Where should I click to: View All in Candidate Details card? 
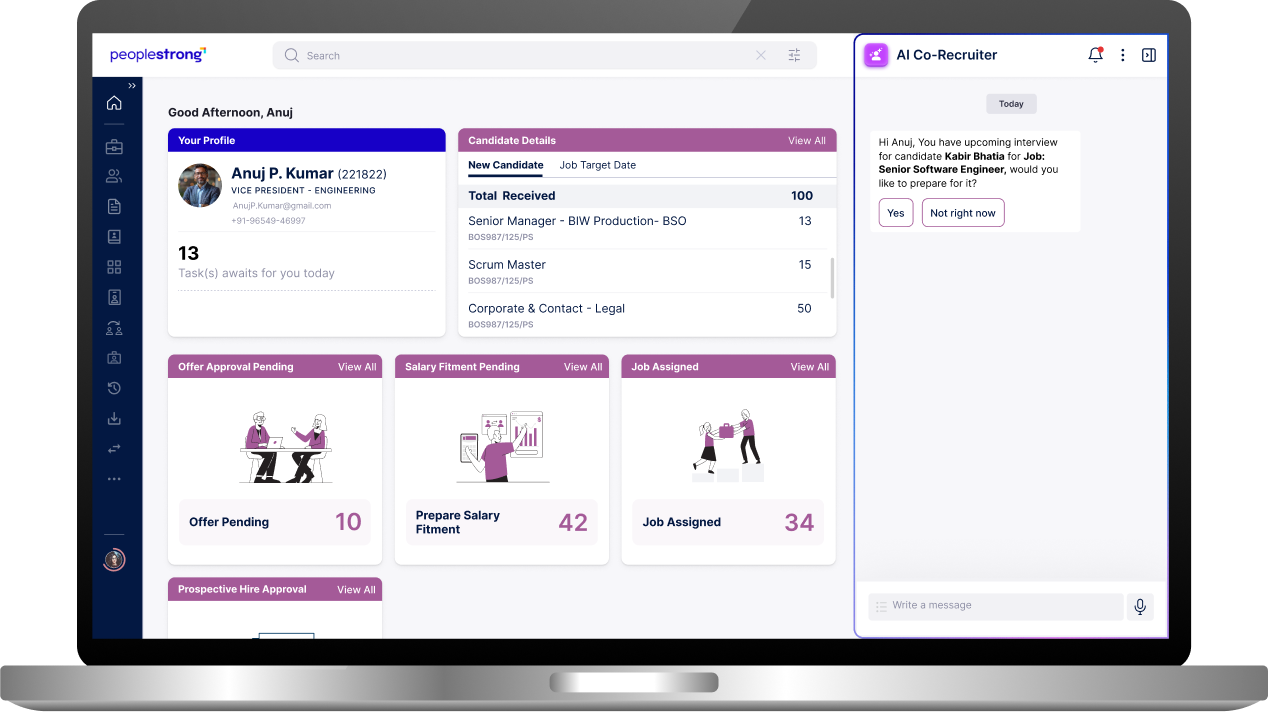click(x=807, y=141)
